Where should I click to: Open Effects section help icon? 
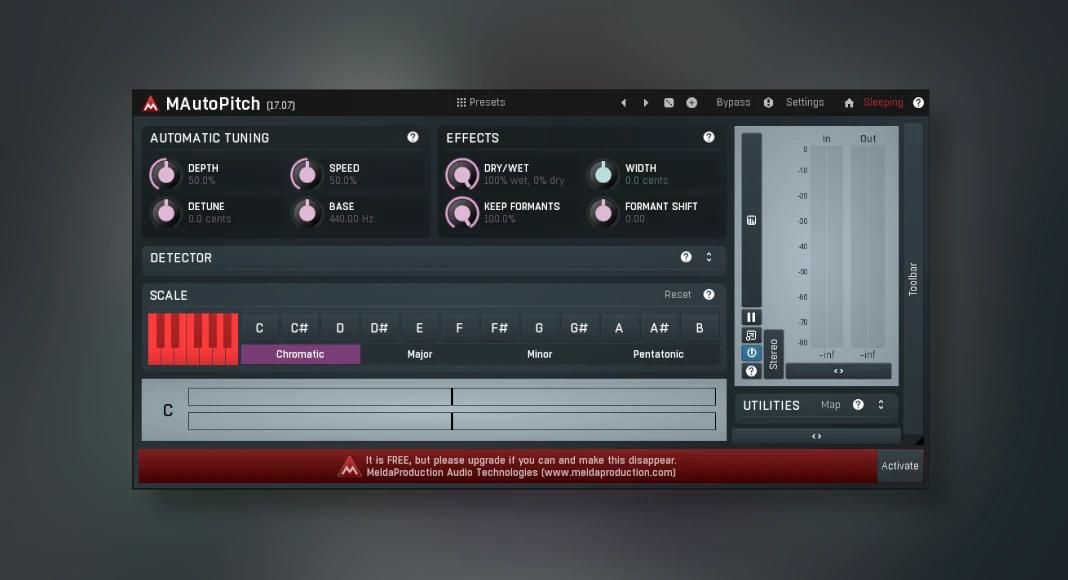pyautogui.click(x=709, y=137)
